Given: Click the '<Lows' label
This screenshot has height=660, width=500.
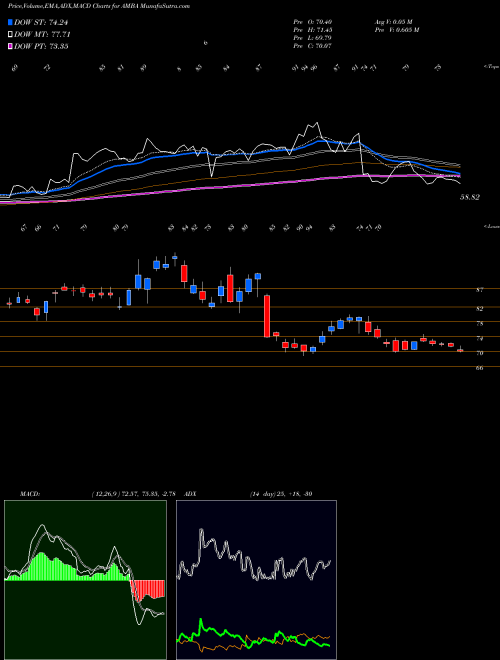Looking at the screenshot, I should point(492,226).
